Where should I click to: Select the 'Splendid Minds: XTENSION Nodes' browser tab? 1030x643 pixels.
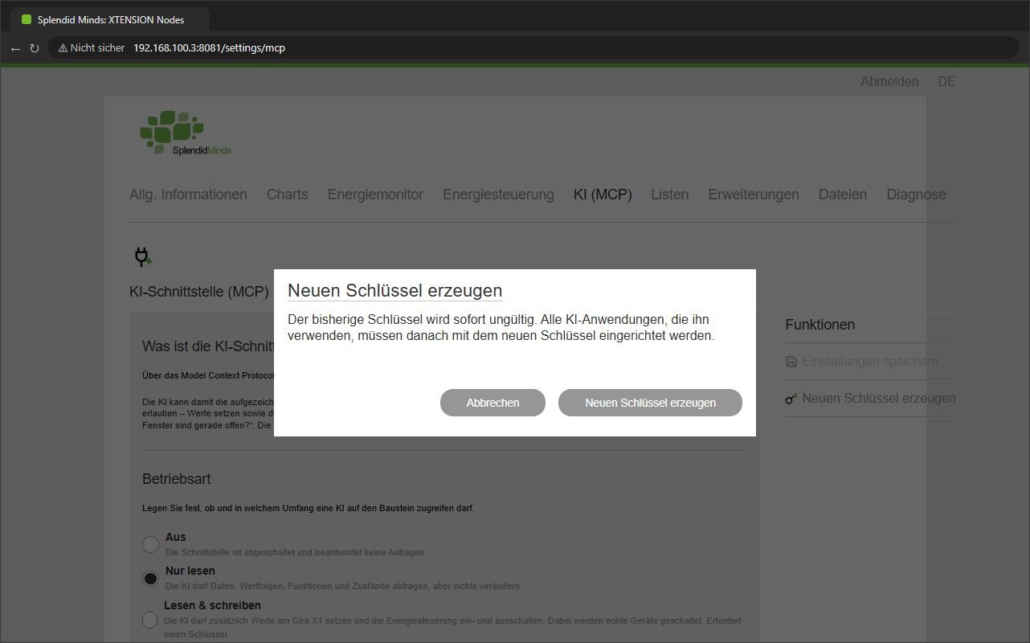pyautogui.click(x=110, y=20)
